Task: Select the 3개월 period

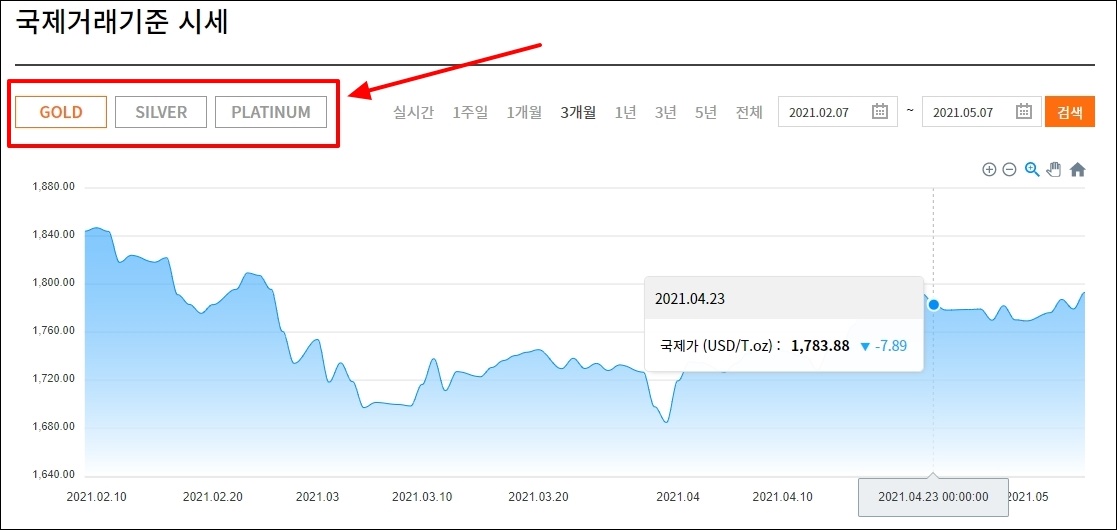Action: (578, 113)
